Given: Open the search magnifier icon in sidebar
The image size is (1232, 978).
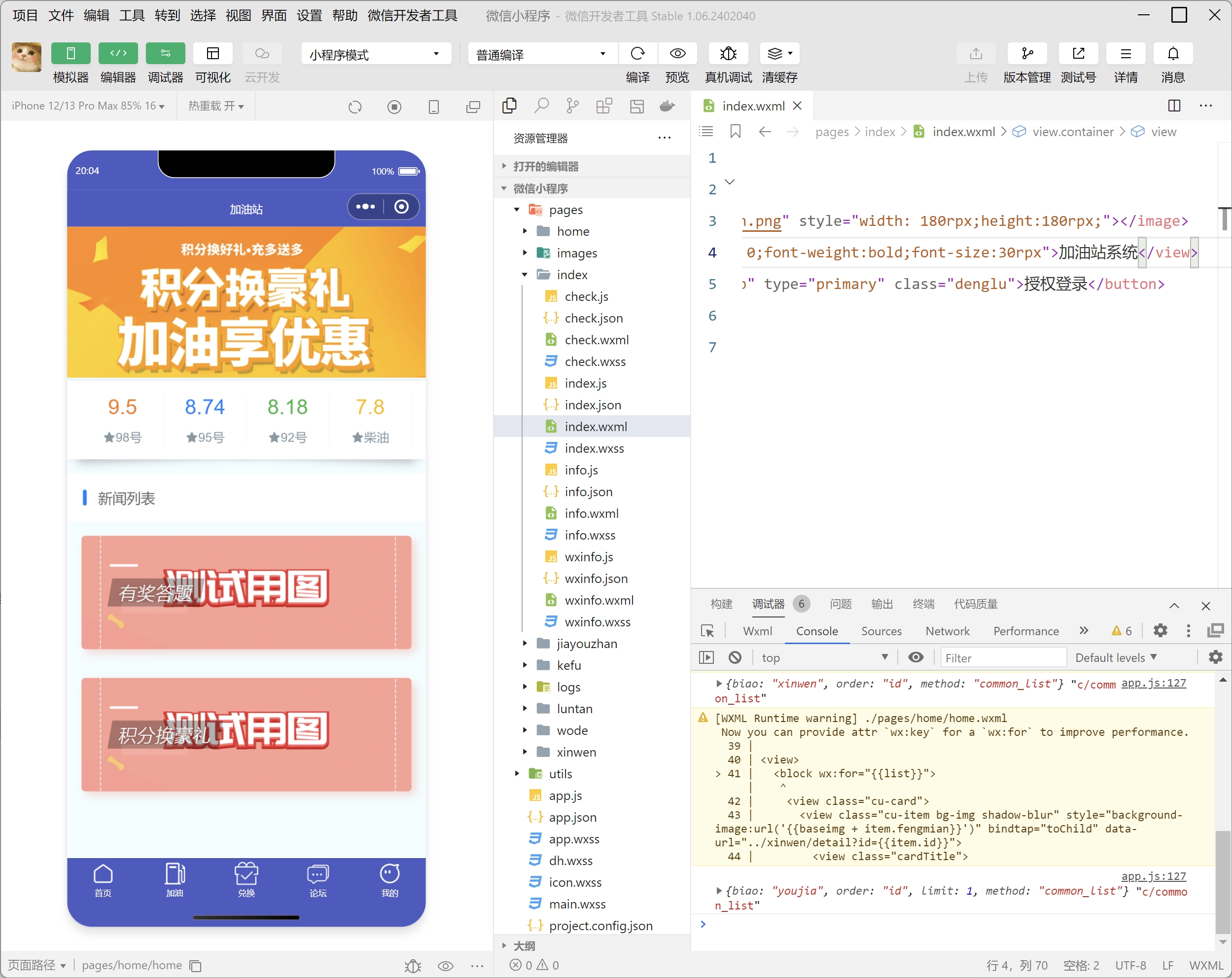Looking at the screenshot, I should [x=541, y=106].
